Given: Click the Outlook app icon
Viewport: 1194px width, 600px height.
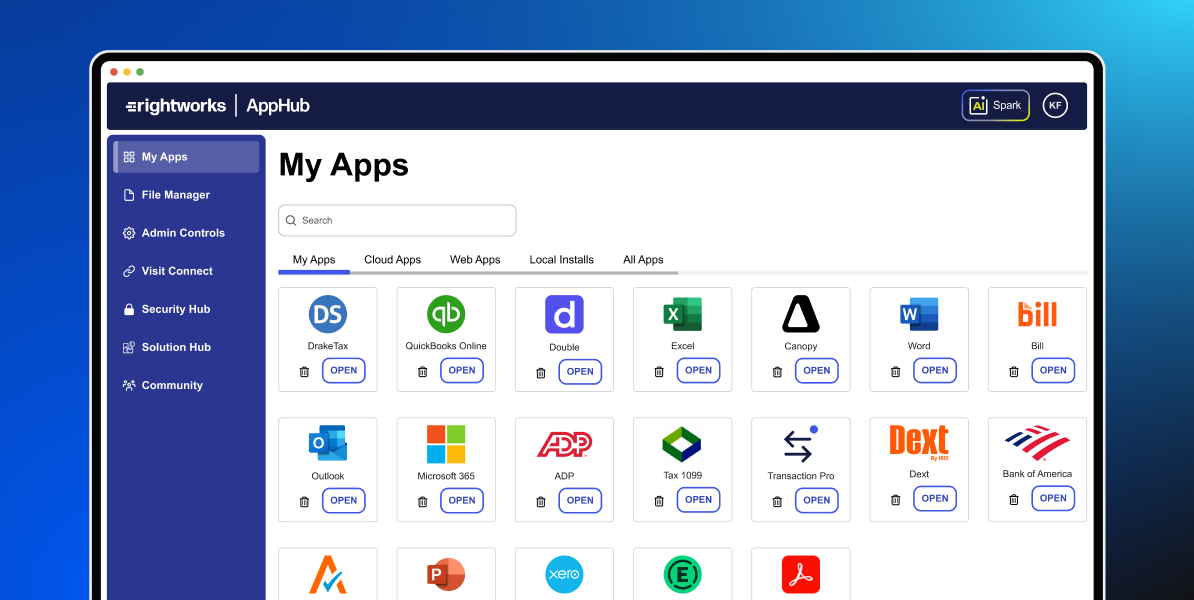Looking at the screenshot, I should click(x=327, y=443).
